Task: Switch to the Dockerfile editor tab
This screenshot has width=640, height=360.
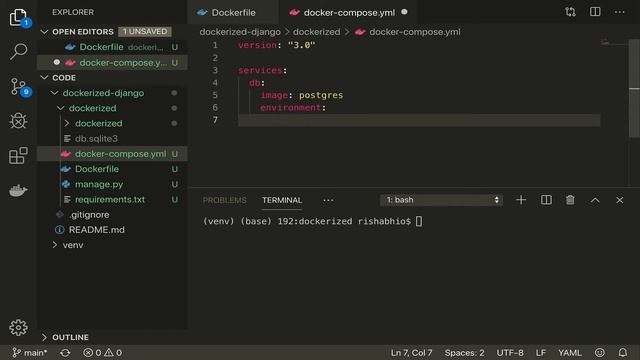Action: [x=233, y=12]
